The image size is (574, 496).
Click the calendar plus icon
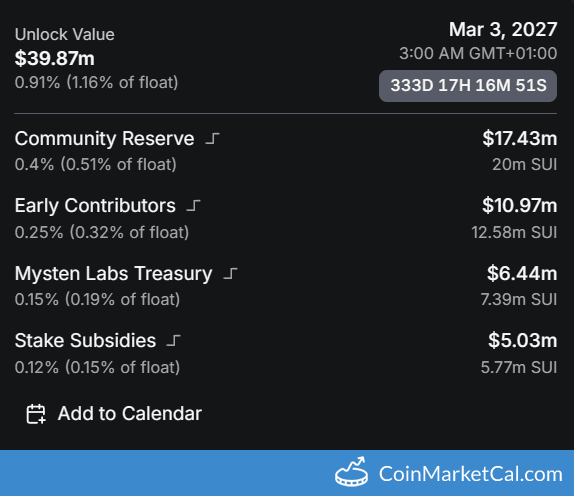tap(36, 414)
